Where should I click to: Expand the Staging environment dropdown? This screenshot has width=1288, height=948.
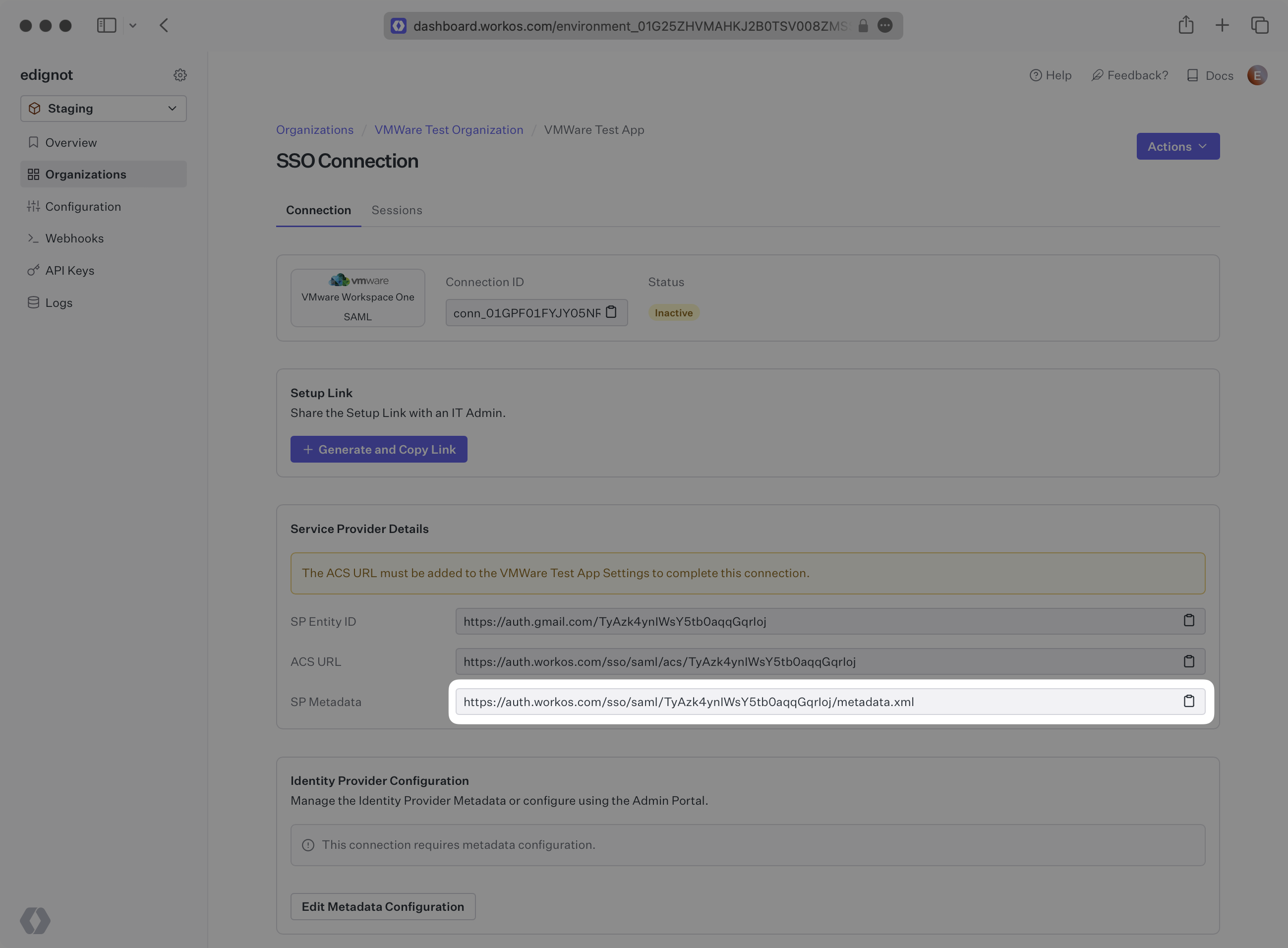coord(103,109)
